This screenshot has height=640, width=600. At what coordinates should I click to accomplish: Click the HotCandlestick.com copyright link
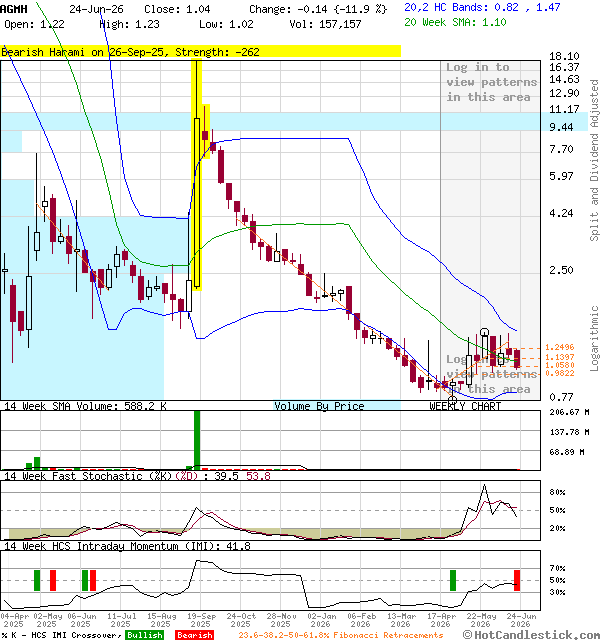[x=531, y=635]
